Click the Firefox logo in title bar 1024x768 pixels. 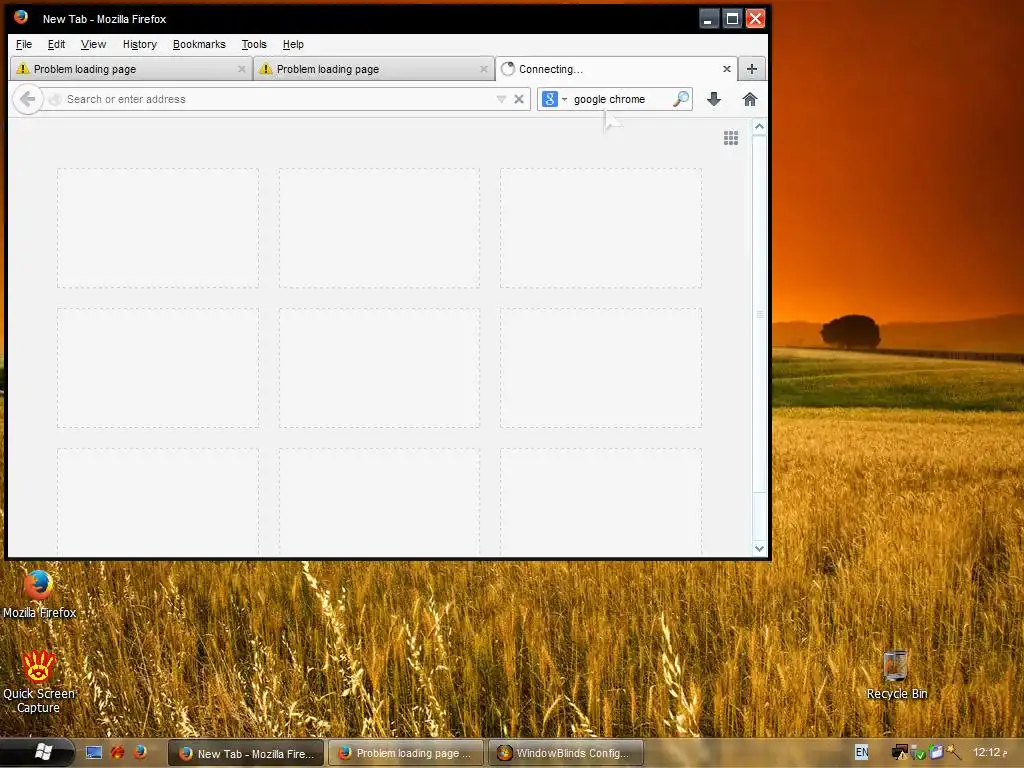point(22,18)
